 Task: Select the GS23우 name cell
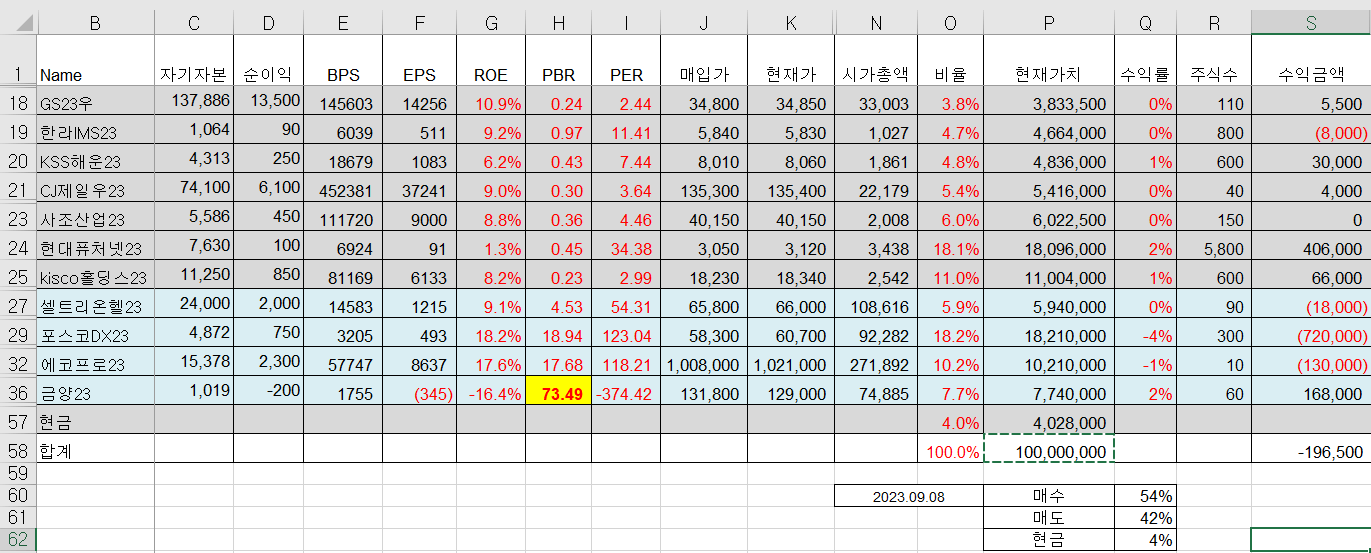(95, 102)
